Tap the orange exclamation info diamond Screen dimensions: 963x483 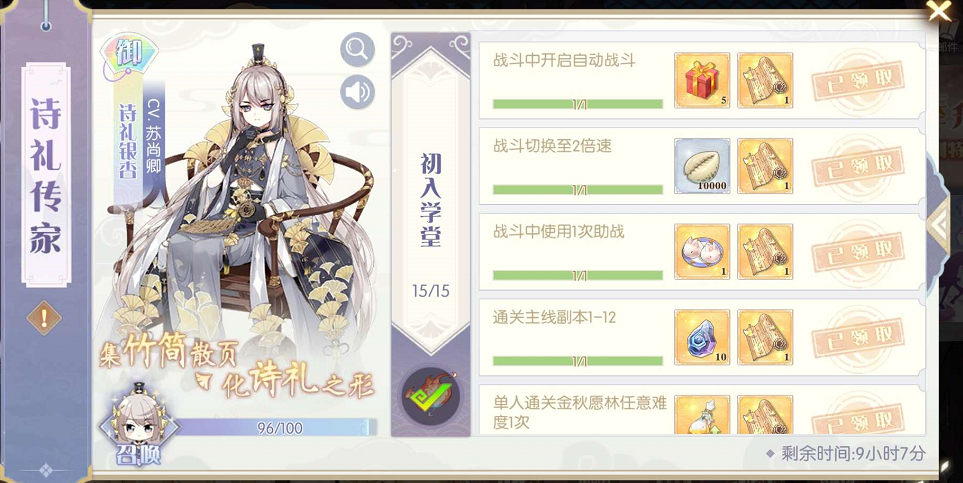point(44,318)
